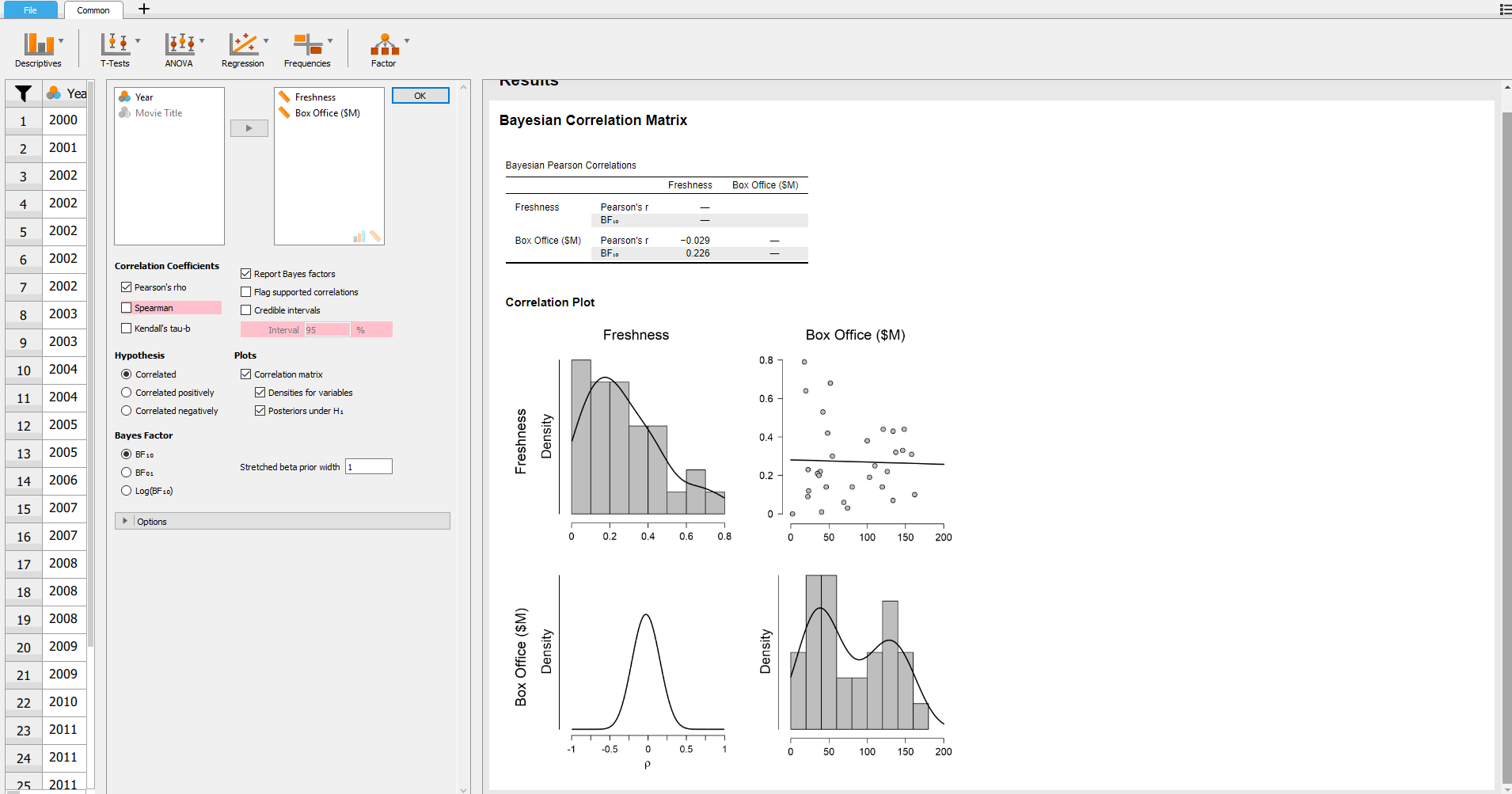Click the Stretched beta prior width field
The width and height of the screenshot is (1512, 794).
pos(368,466)
